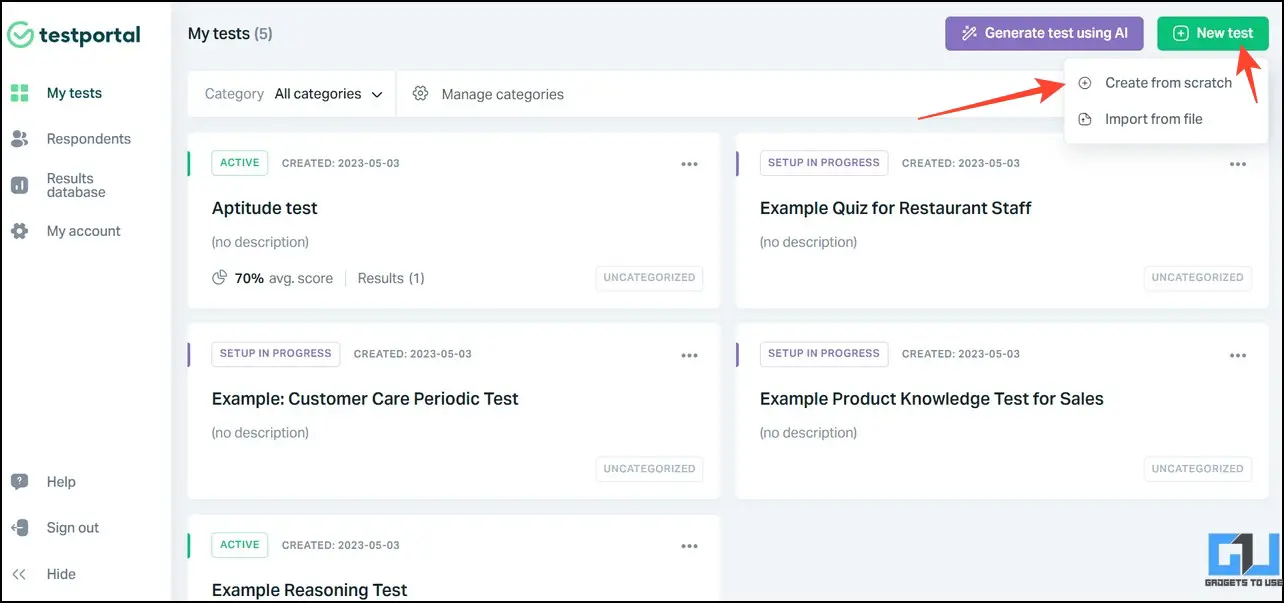View Results (1) on Aptitude test card
The height and width of the screenshot is (603, 1284).
(391, 278)
